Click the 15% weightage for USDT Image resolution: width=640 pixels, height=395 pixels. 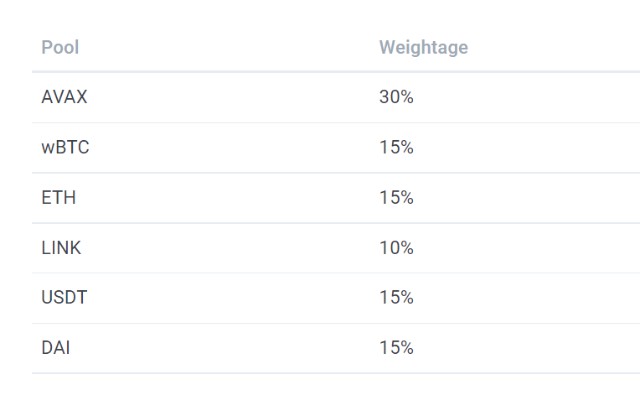(x=396, y=297)
